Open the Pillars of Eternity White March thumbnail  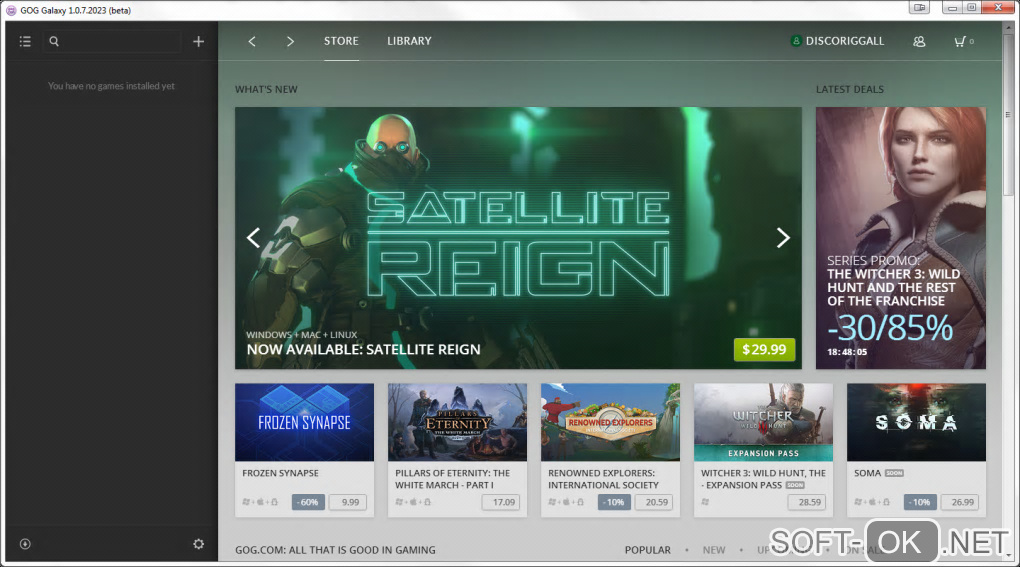[x=457, y=422]
